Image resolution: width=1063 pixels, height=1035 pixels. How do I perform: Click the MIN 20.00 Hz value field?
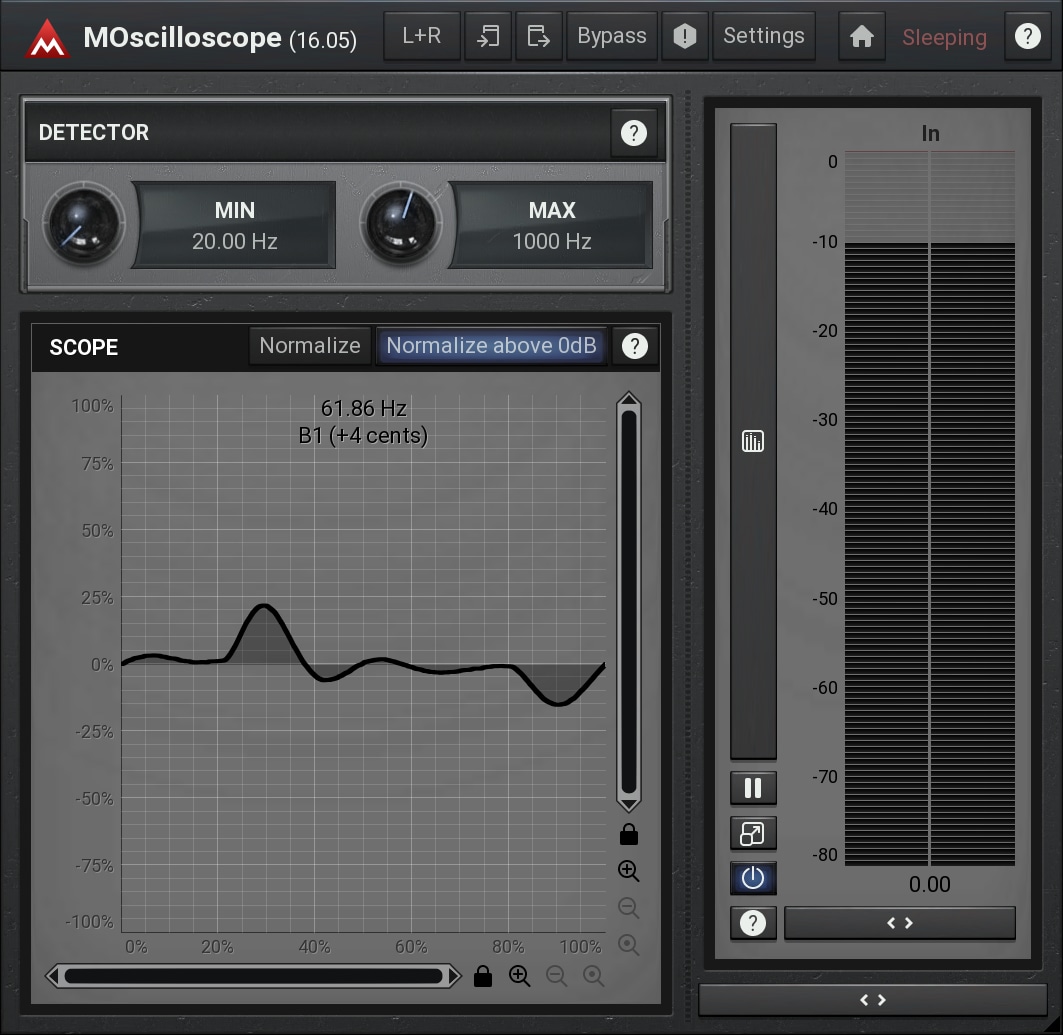click(x=235, y=225)
